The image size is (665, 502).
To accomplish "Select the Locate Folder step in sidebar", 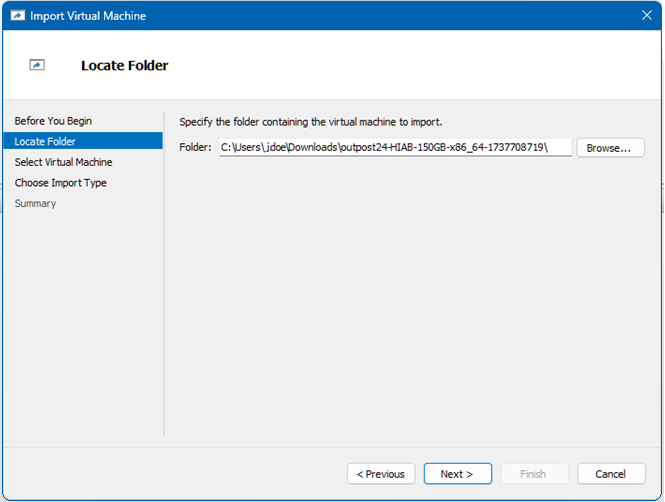I will pyautogui.click(x=45, y=142).
